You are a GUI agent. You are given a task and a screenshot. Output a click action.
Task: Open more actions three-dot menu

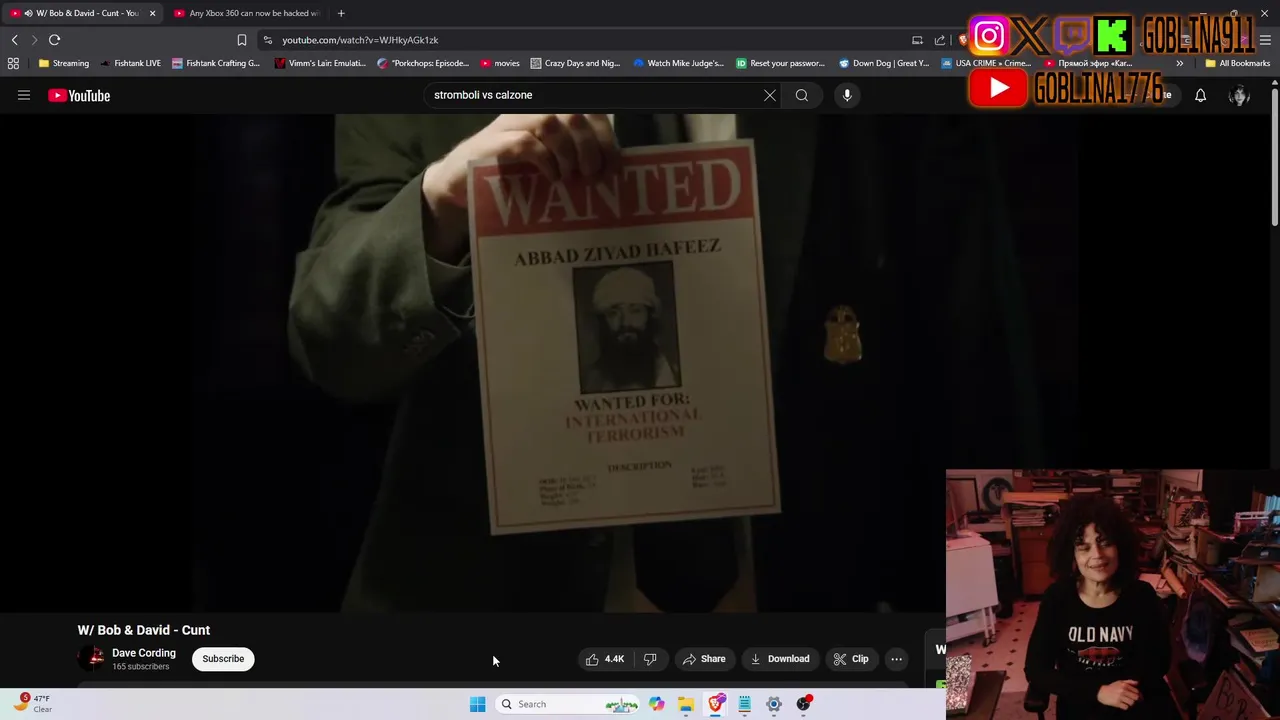(x=897, y=659)
